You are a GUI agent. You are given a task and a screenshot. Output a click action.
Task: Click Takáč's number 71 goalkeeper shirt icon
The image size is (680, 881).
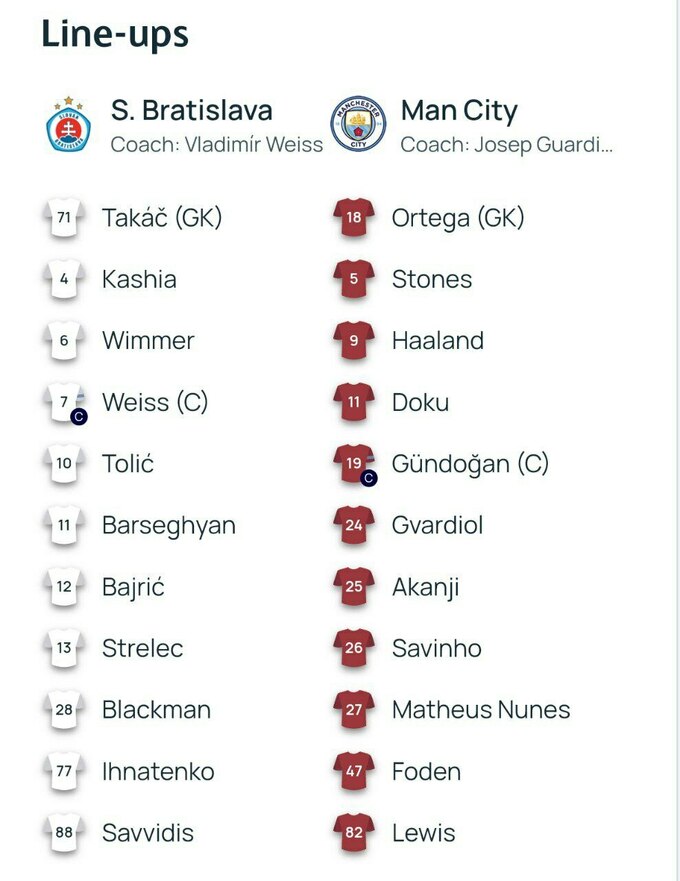tap(64, 218)
